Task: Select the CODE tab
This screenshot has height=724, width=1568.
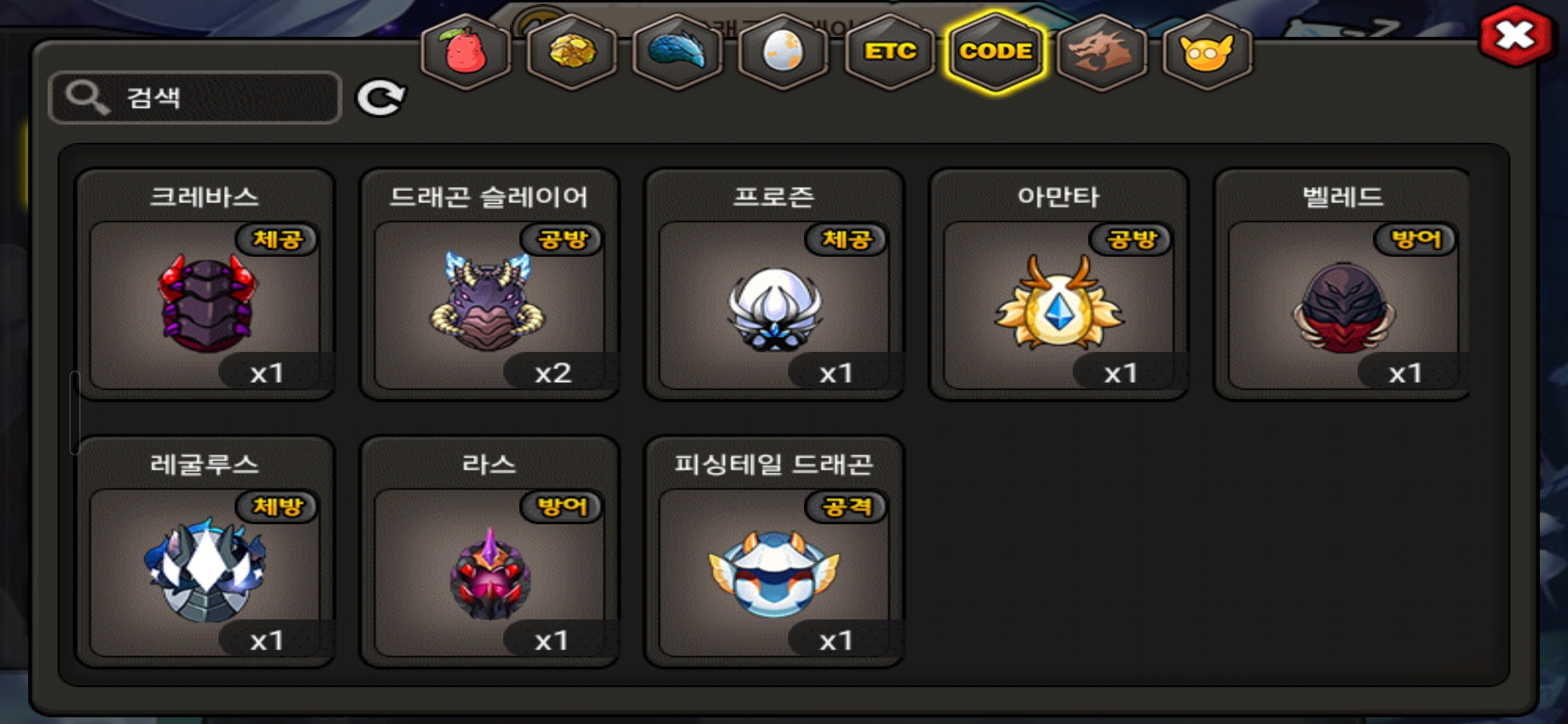Action: 996,52
